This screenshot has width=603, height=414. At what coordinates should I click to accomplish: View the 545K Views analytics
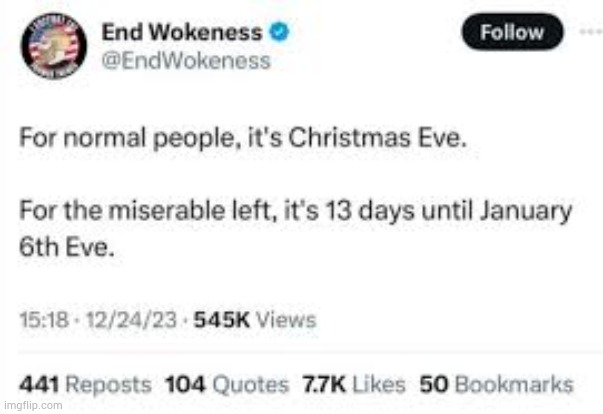pos(255,320)
